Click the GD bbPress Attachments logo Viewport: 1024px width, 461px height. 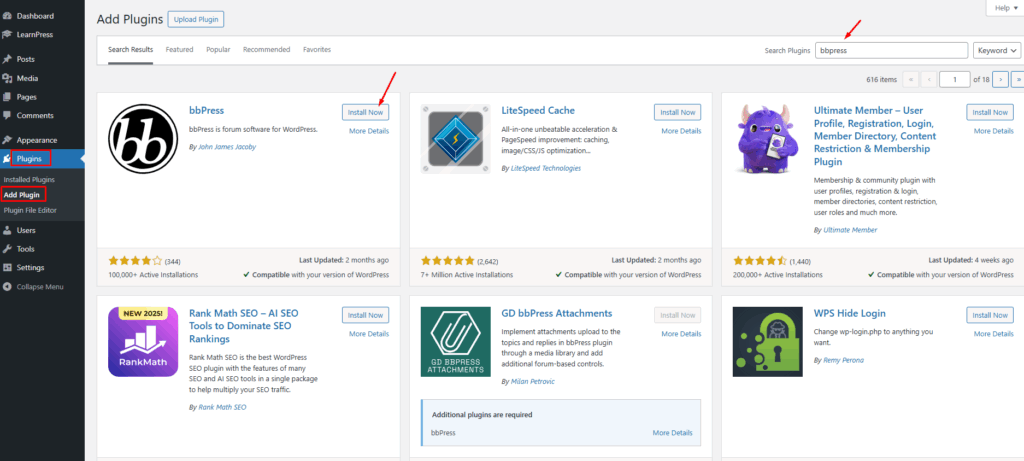click(456, 342)
